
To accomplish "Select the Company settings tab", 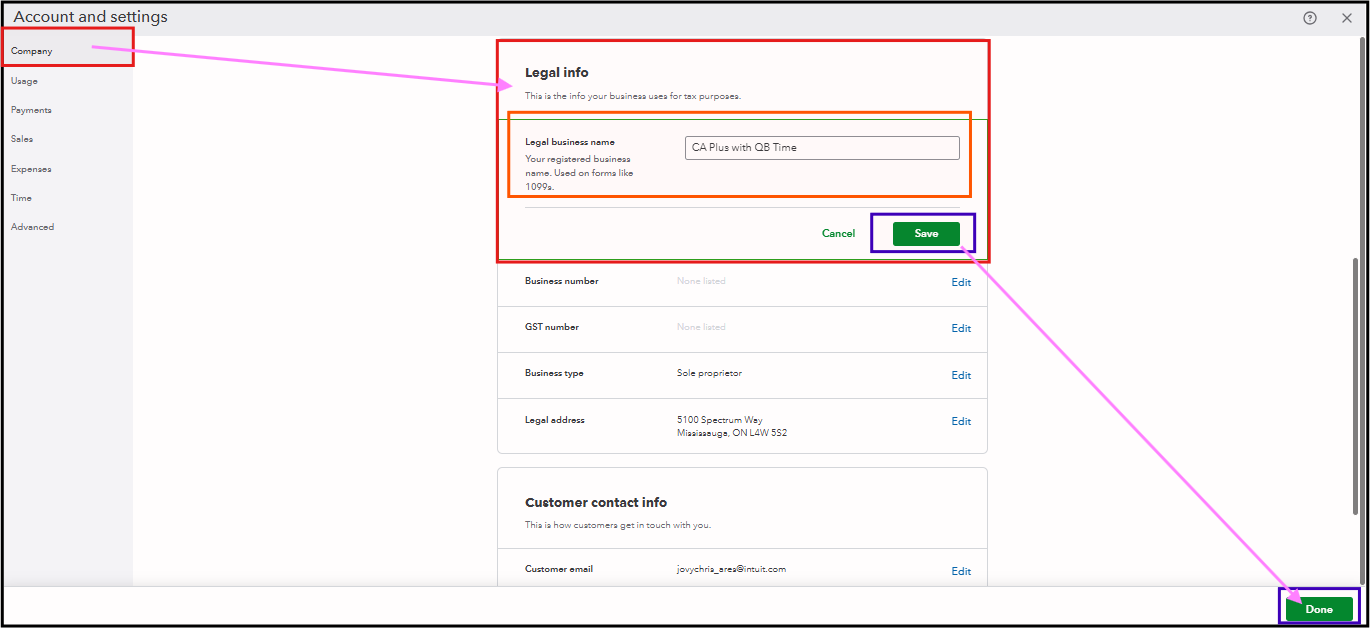I will pyautogui.click(x=32, y=51).
